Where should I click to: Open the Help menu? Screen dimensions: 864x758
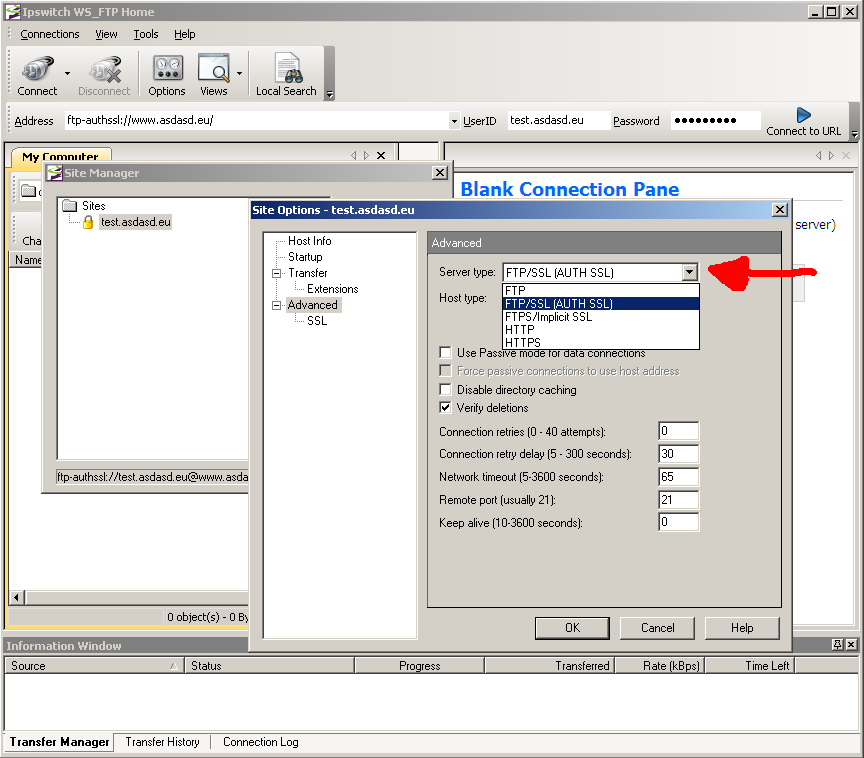click(185, 34)
